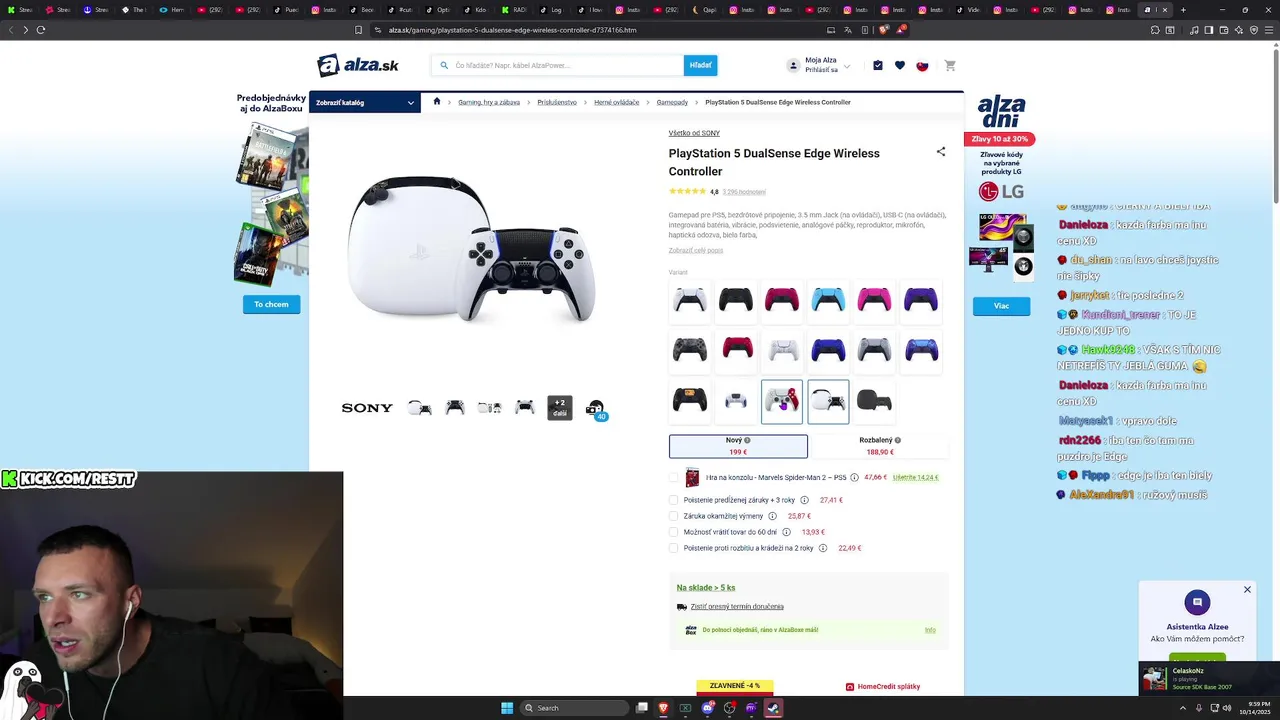The height and width of the screenshot is (720, 1280).
Task: Open Príslušenstvo breadcrumb
Action: point(557,102)
